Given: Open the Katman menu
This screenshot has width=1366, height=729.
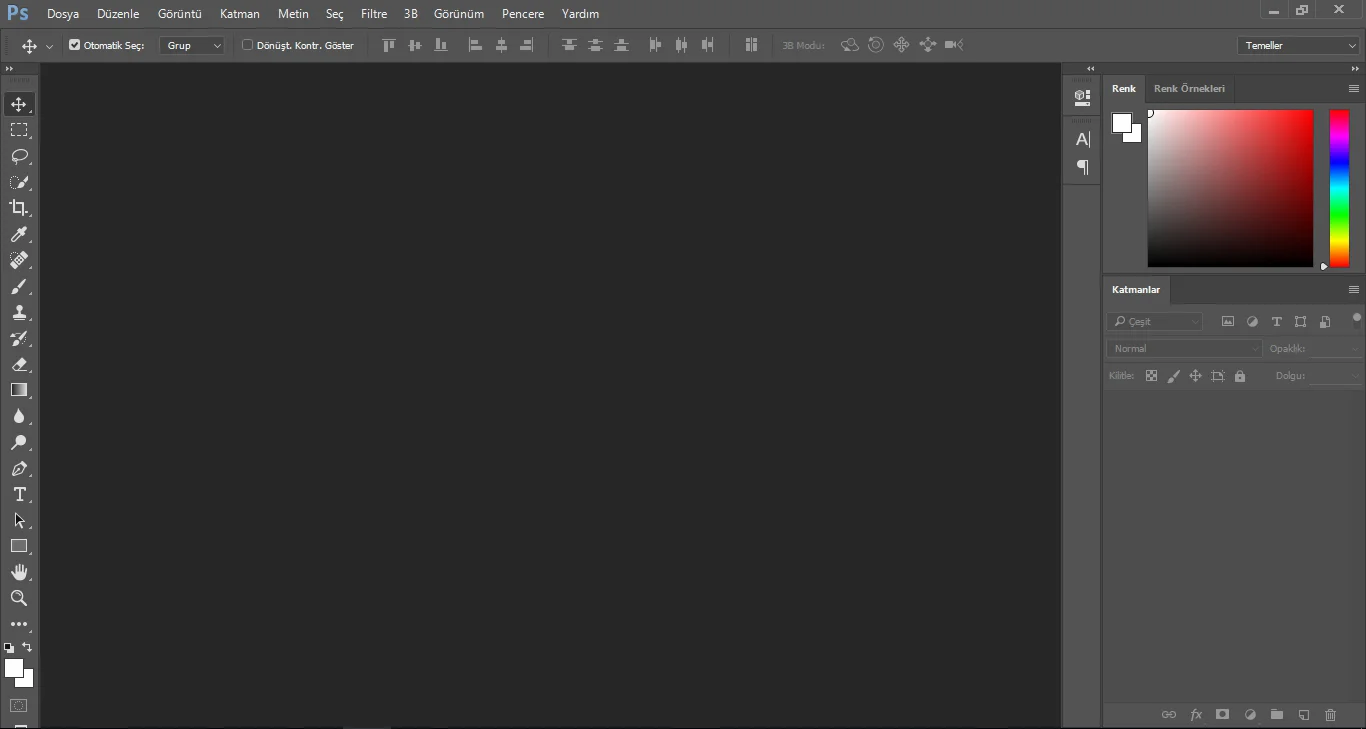Looking at the screenshot, I should tap(240, 14).
